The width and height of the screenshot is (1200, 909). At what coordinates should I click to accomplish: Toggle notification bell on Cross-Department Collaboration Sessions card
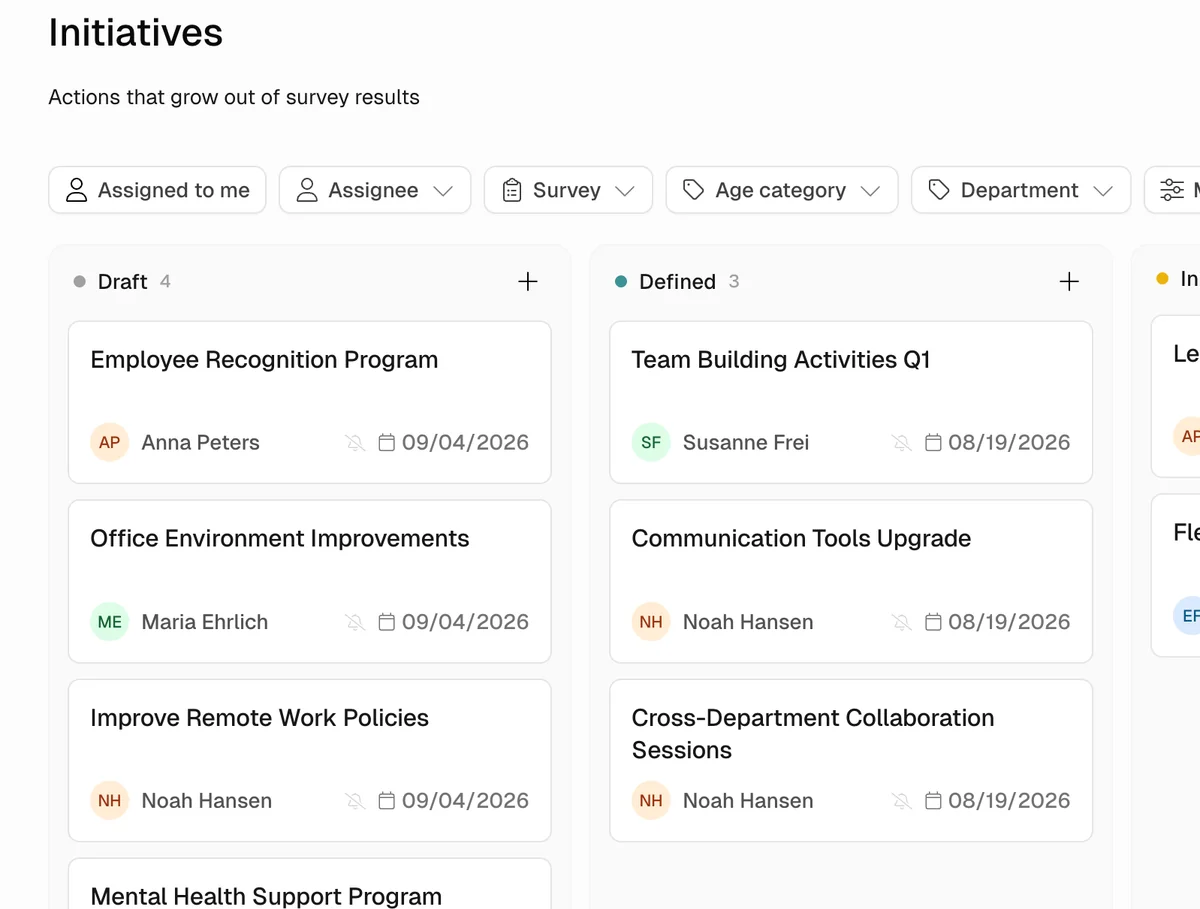(x=901, y=801)
